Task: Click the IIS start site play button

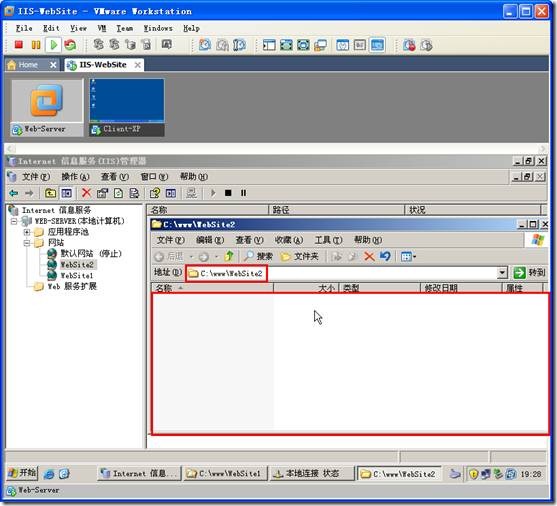Action: pyautogui.click(x=213, y=193)
